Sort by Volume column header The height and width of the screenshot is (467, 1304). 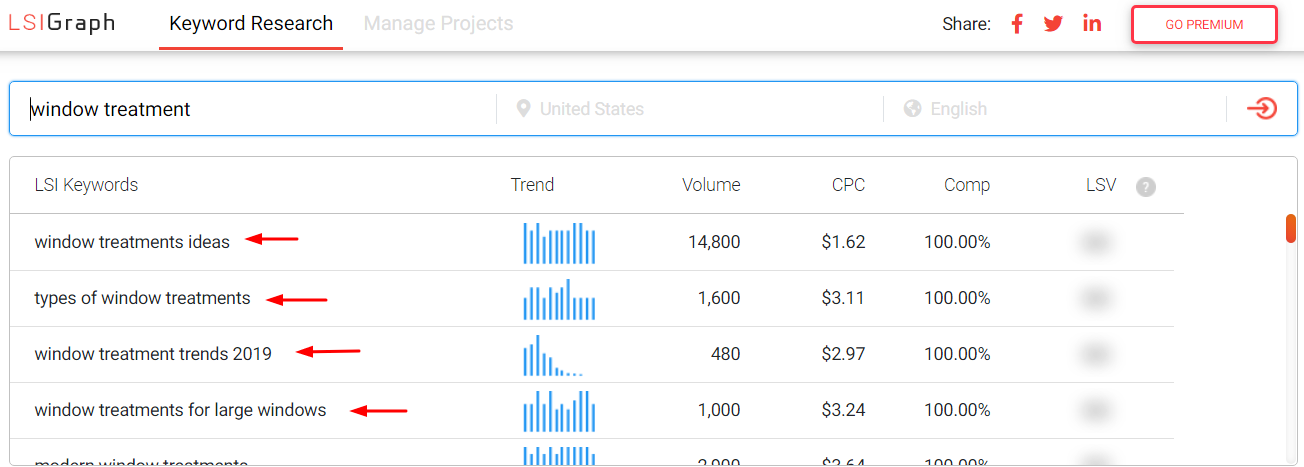coord(711,185)
